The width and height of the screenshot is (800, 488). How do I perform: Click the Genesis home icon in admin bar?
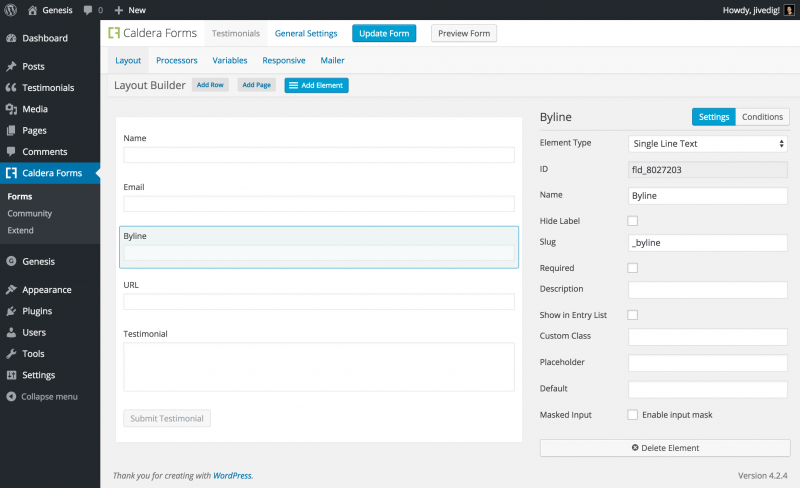[x=33, y=10]
